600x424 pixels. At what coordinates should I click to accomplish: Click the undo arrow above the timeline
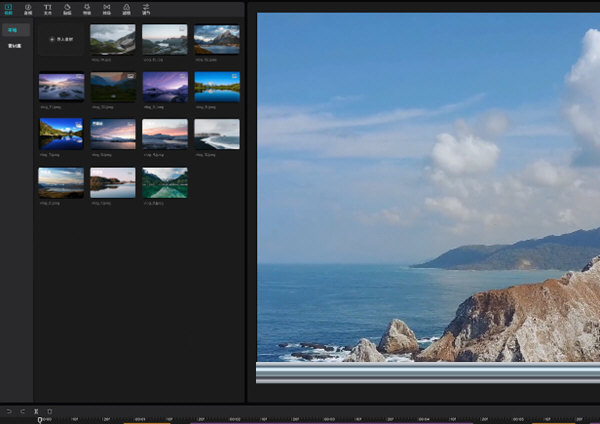coord(9,411)
